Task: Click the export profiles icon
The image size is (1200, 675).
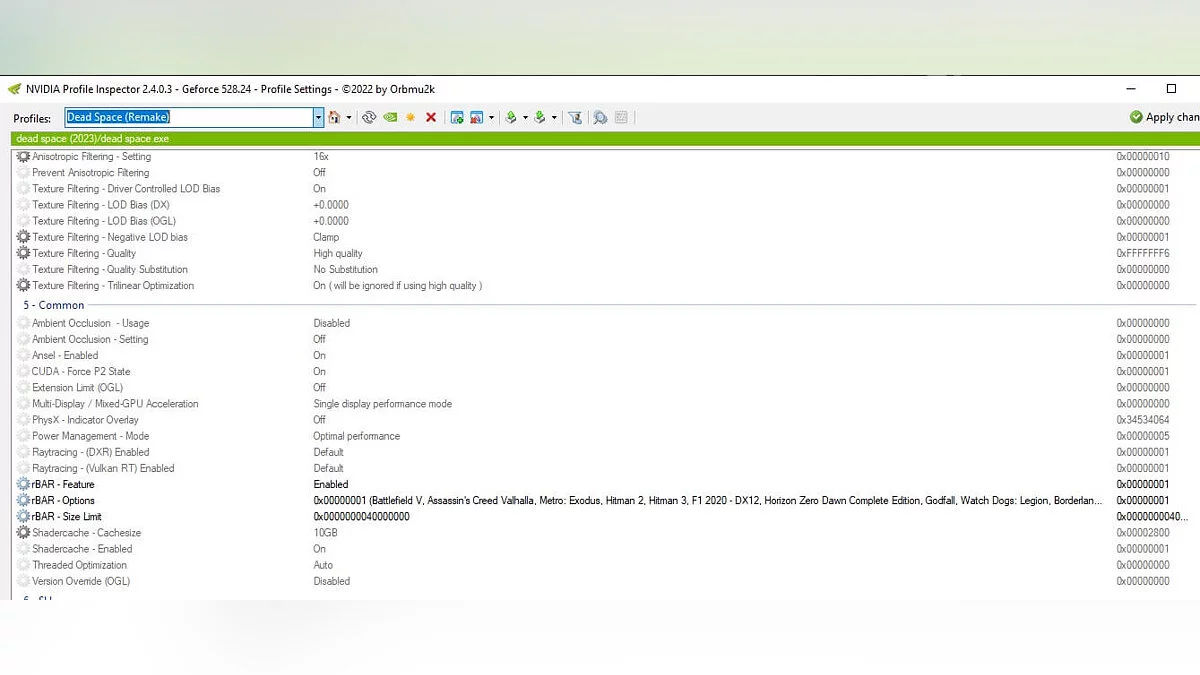Action: click(x=510, y=117)
